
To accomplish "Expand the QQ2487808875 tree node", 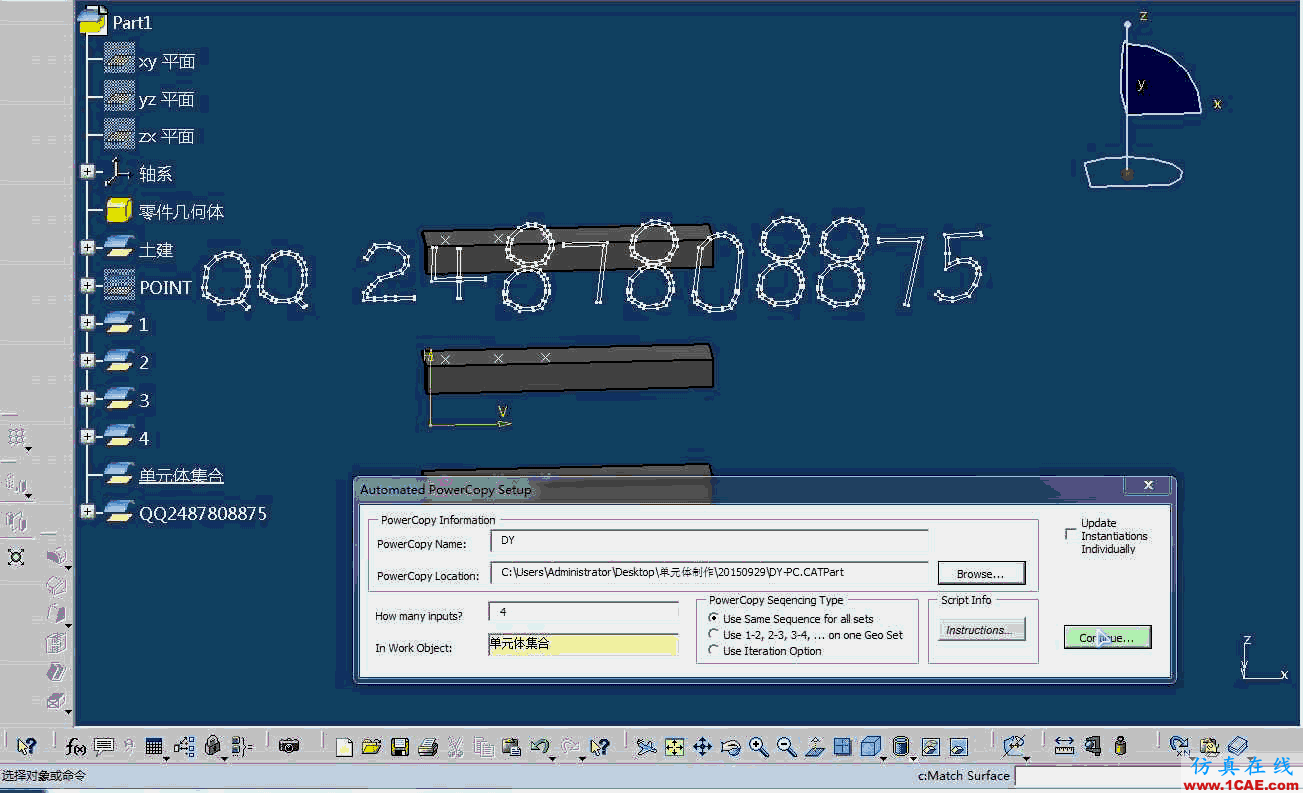I will pos(87,512).
